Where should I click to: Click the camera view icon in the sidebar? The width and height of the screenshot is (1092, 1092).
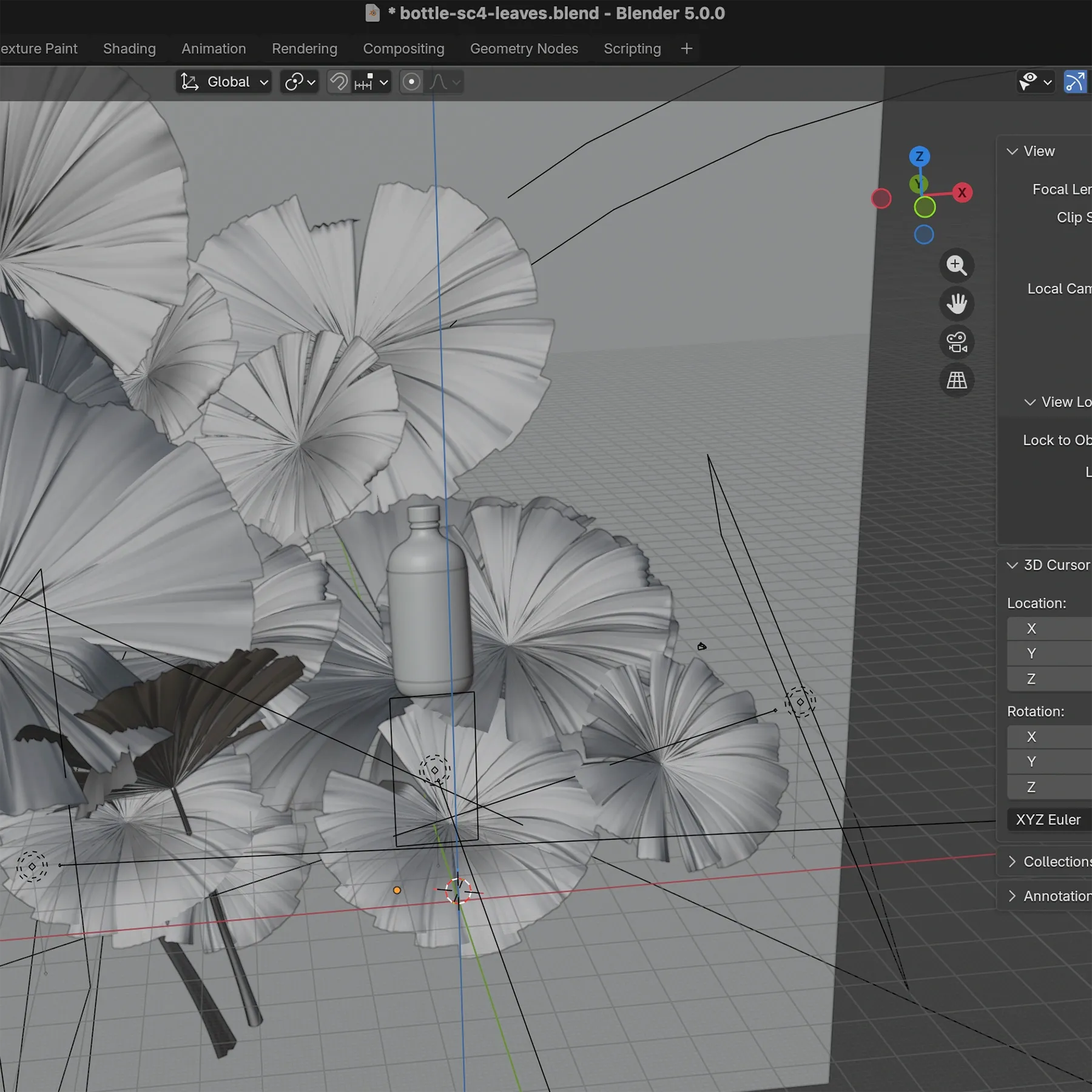(957, 342)
